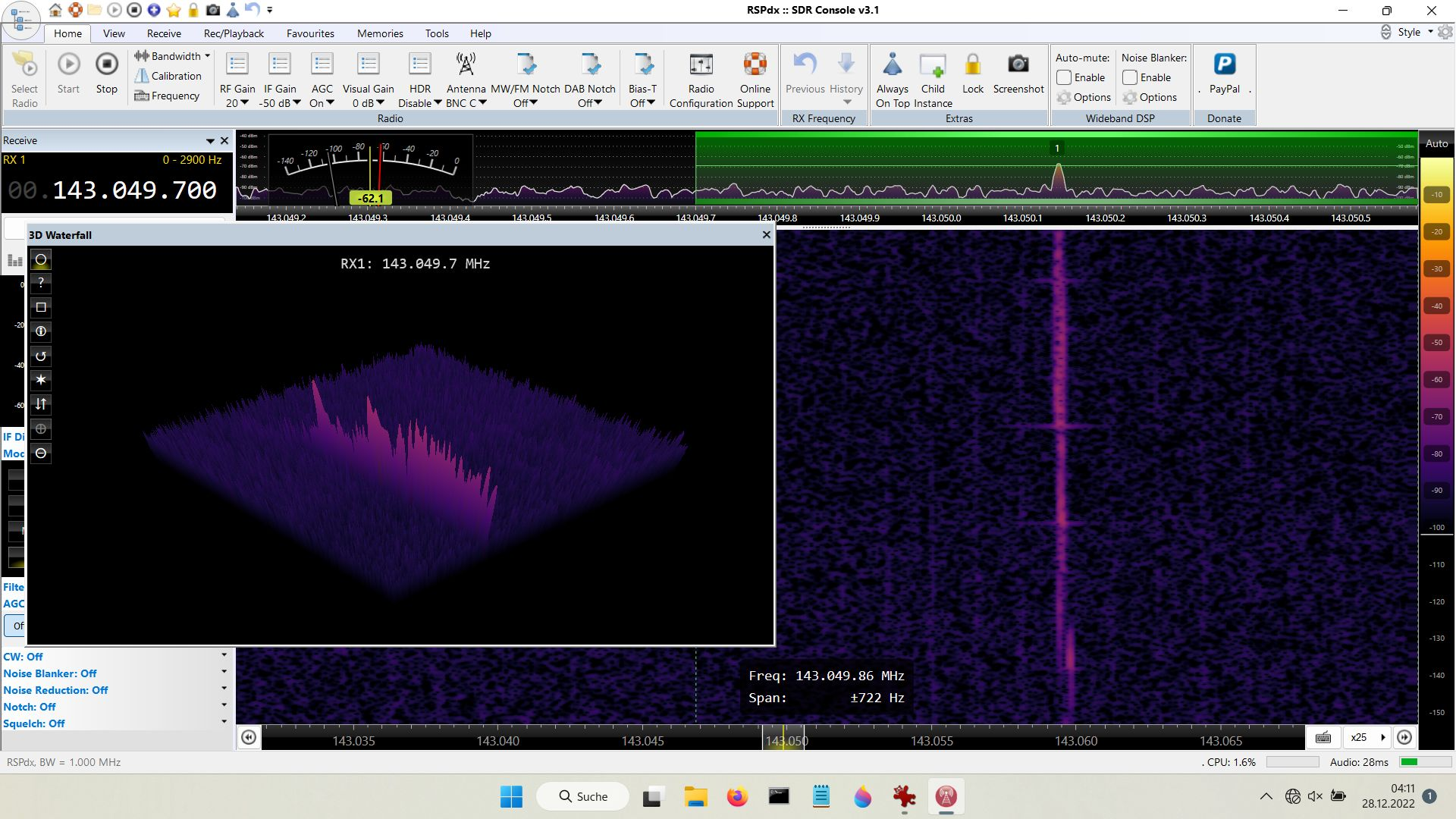Enable Auto-mute checkbox

[x=1064, y=77]
